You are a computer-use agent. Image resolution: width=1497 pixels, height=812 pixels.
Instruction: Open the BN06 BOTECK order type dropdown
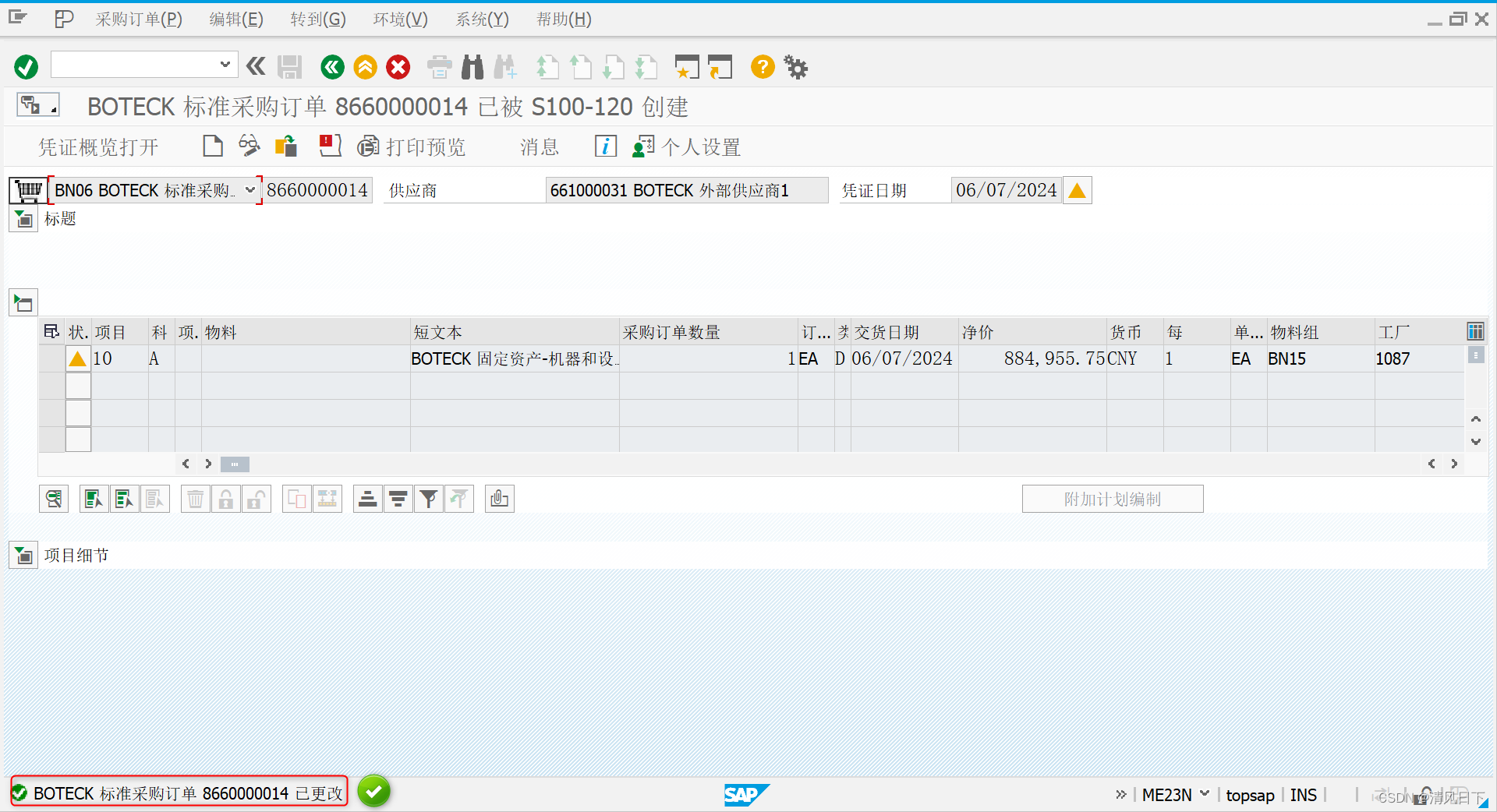(x=249, y=190)
